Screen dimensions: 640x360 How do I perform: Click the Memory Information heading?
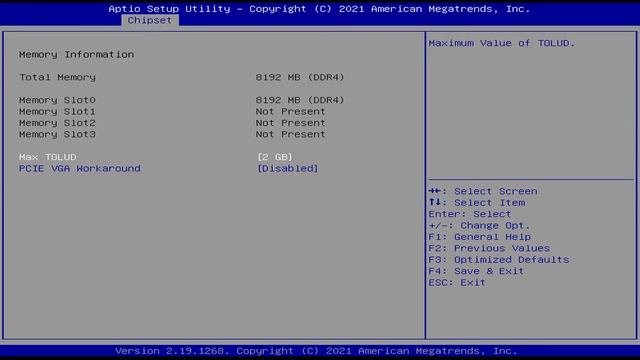click(76, 54)
